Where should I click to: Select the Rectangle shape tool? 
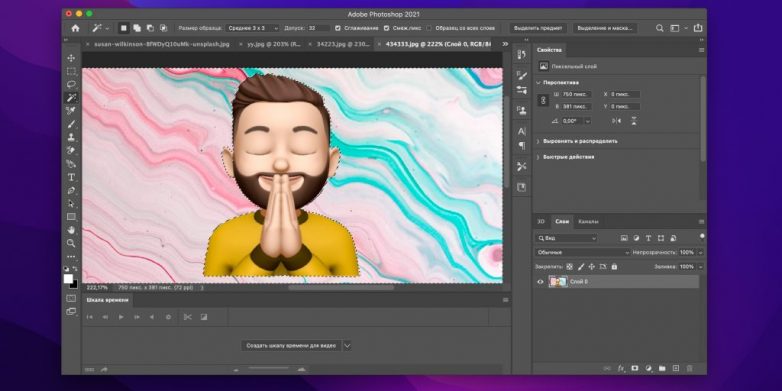[71, 217]
